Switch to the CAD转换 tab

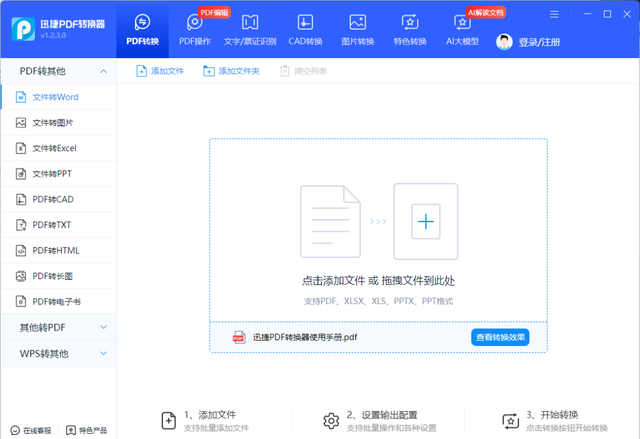click(x=305, y=29)
